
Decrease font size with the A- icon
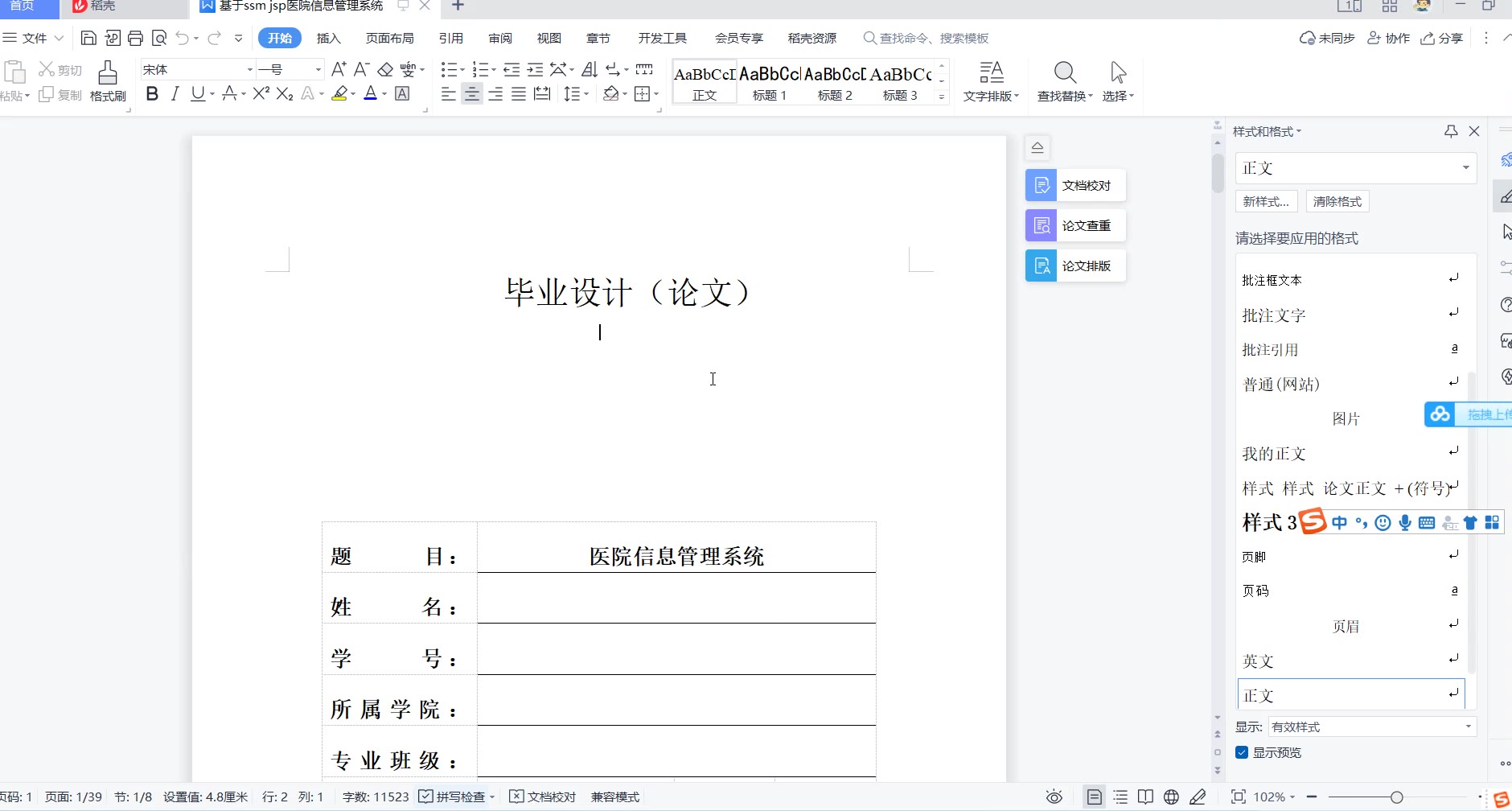tap(362, 69)
